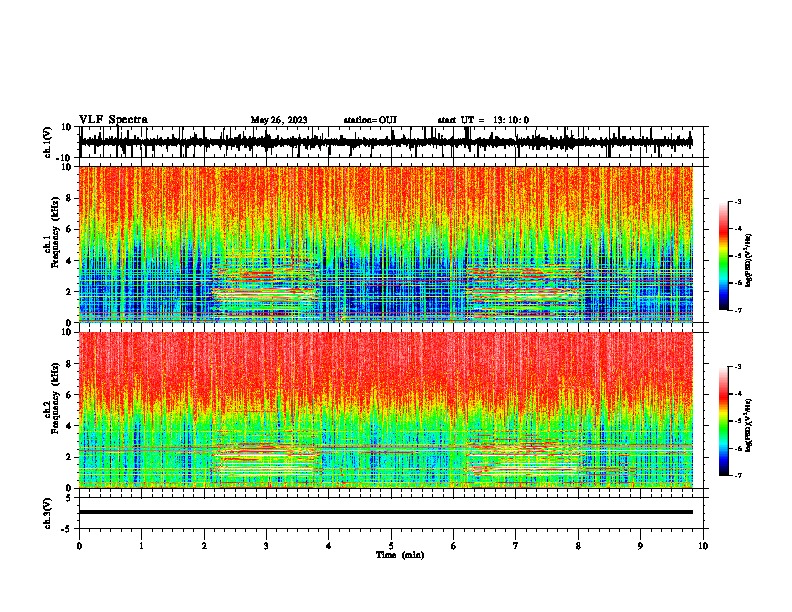792x612 pixels.
Task: Click the flat black ch.3 voltage trace
Action: [386, 512]
